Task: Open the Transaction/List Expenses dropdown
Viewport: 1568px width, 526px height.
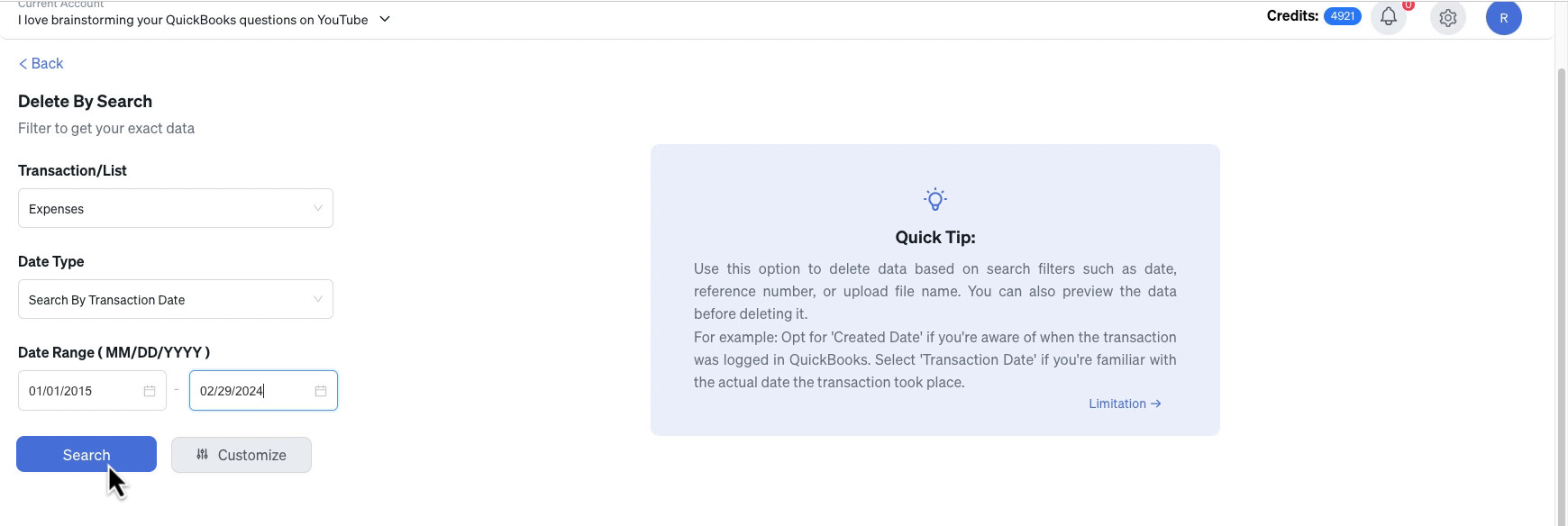Action: [x=176, y=208]
